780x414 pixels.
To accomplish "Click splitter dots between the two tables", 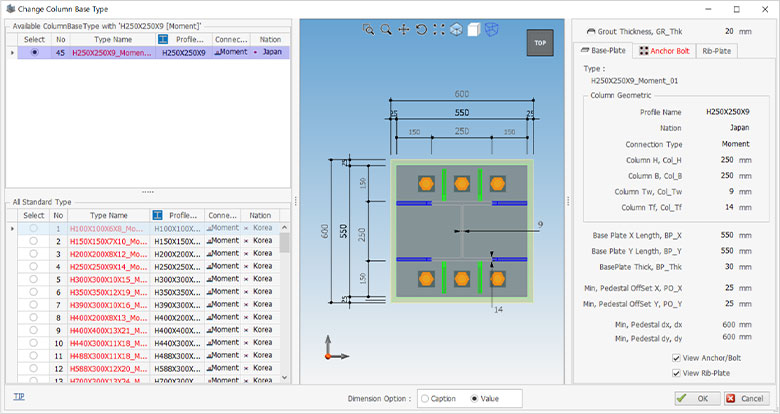I will [x=148, y=192].
